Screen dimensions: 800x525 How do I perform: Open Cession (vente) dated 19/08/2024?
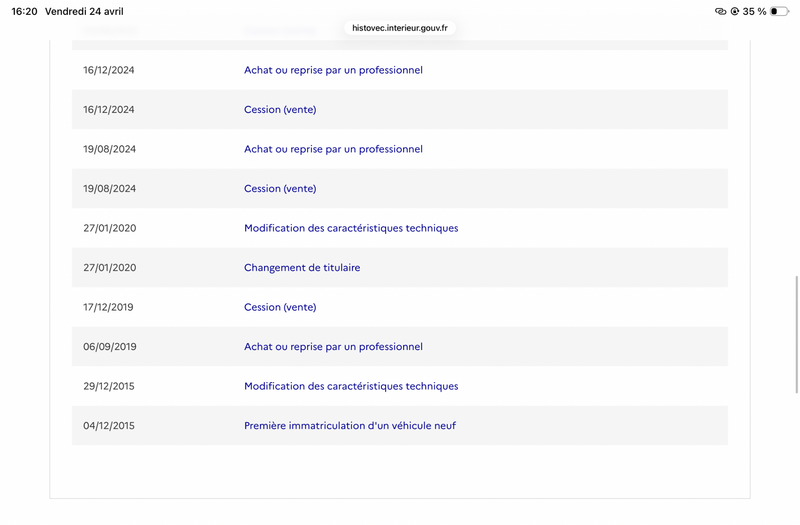pyautogui.click(x=280, y=188)
